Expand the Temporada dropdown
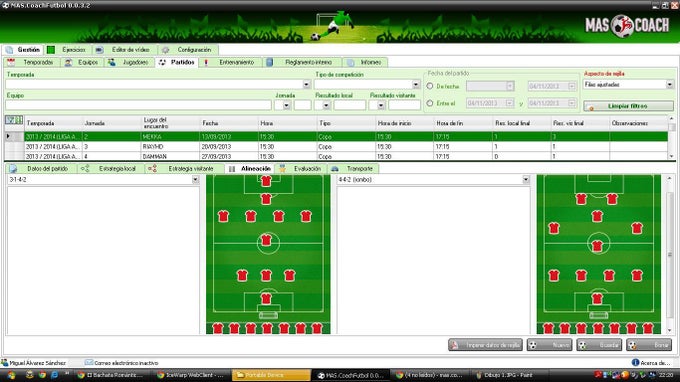Viewport: 680px width, 382px height. (x=307, y=84)
